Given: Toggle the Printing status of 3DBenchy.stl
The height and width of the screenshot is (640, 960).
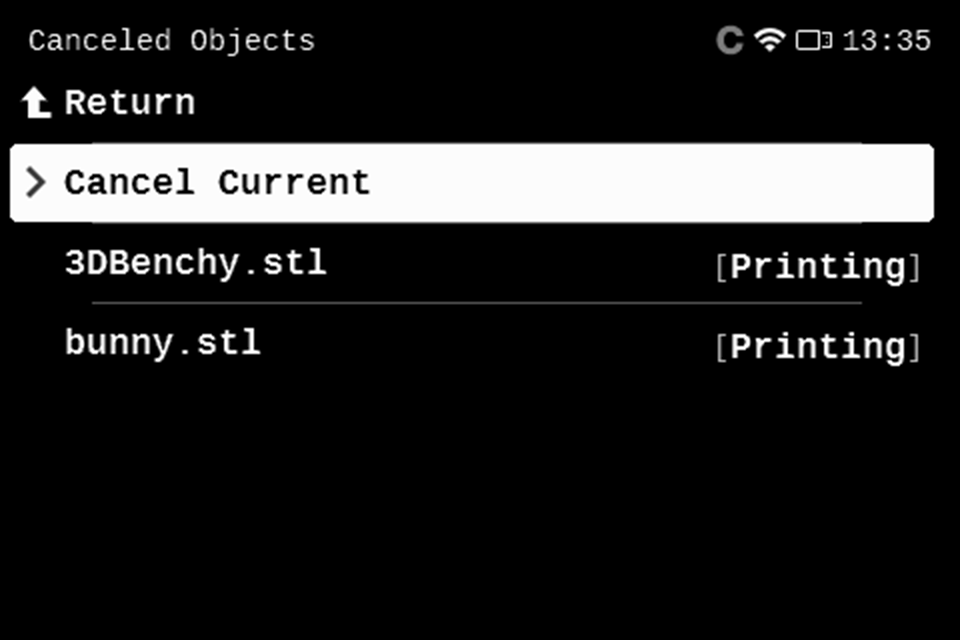Looking at the screenshot, I should pos(817,267).
